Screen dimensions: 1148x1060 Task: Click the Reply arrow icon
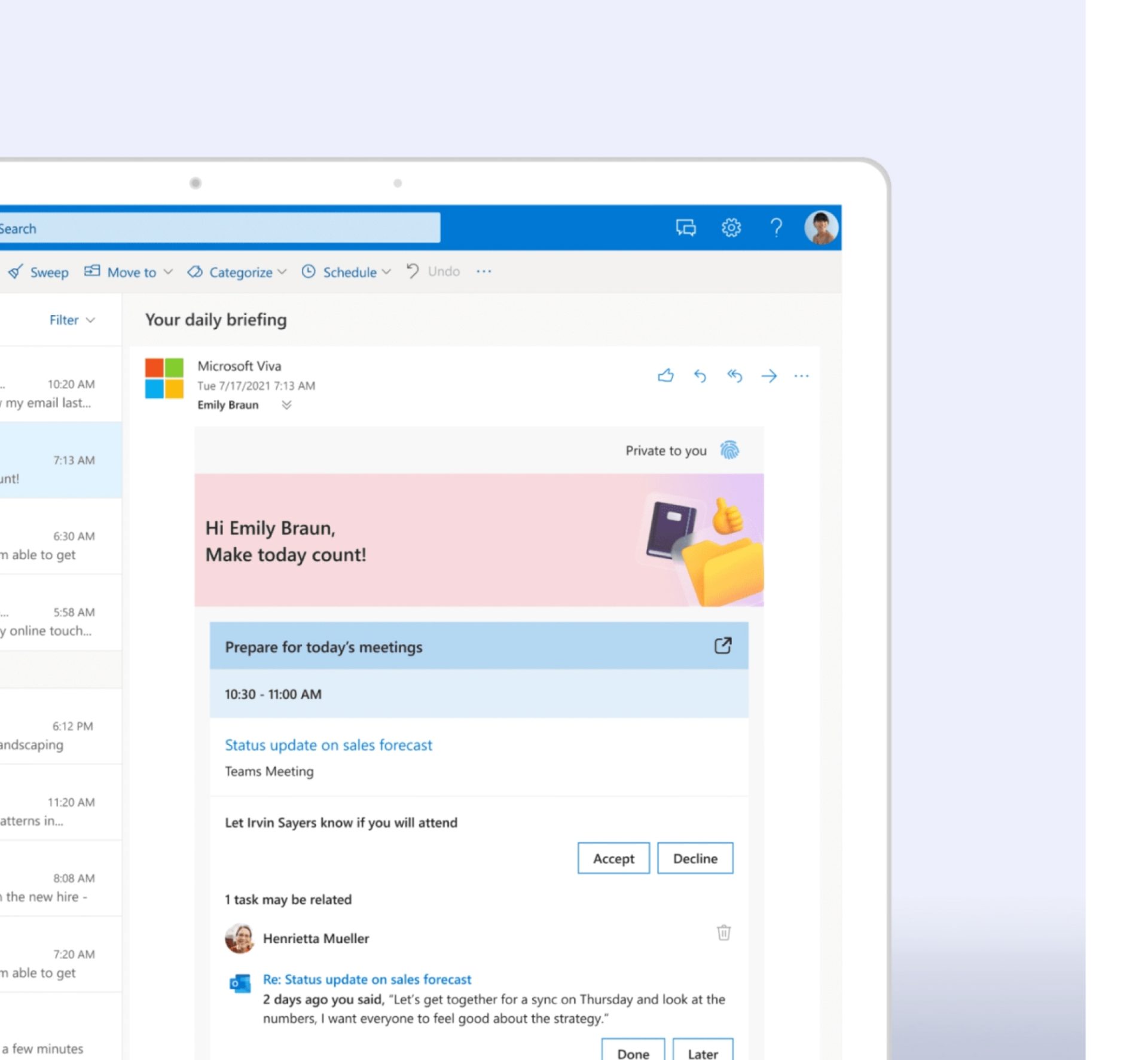(700, 375)
